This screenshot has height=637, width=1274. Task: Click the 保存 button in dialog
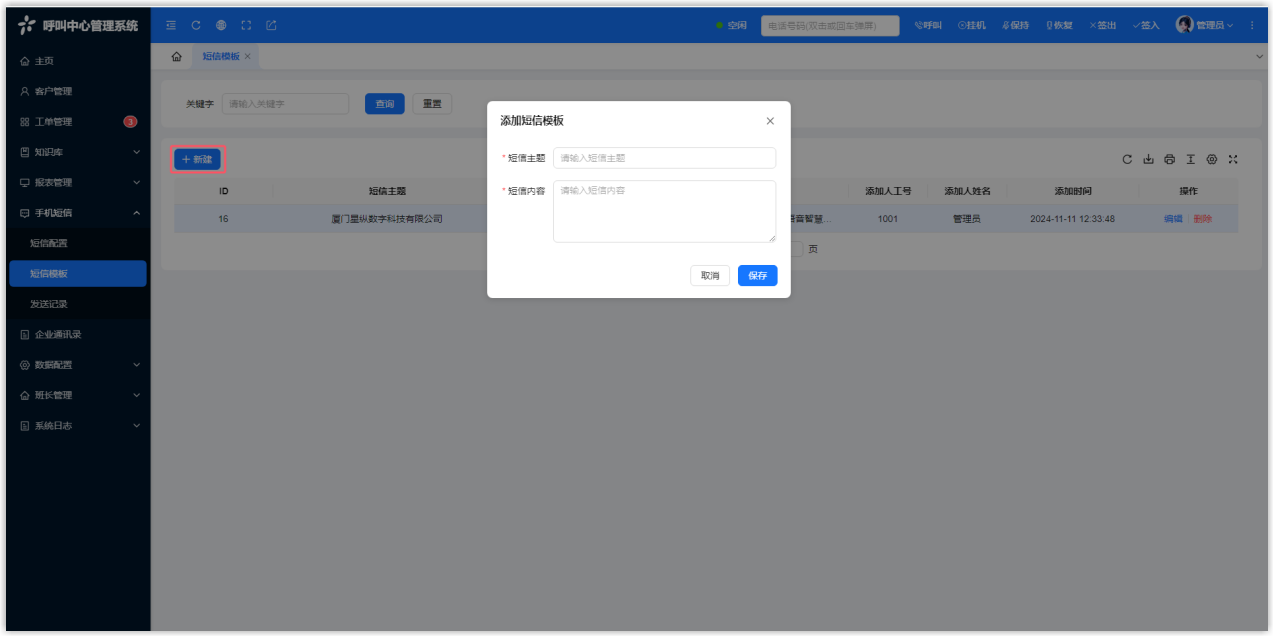[x=757, y=276]
